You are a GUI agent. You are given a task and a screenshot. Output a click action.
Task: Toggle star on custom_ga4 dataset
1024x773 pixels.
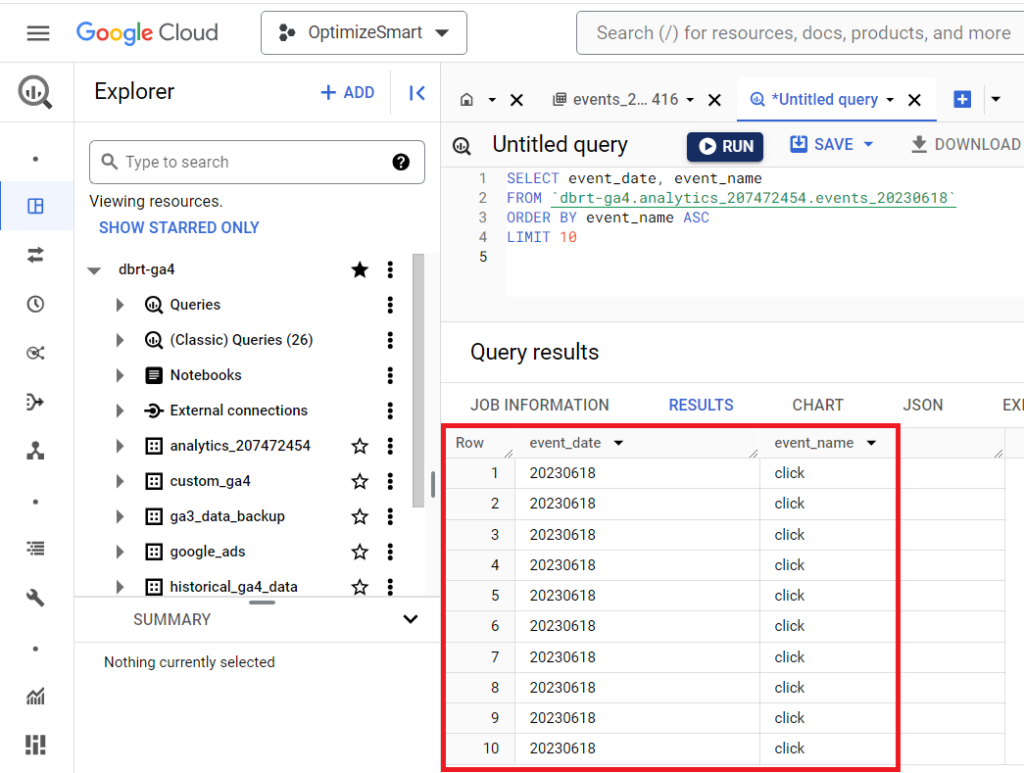(x=359, y=481)
